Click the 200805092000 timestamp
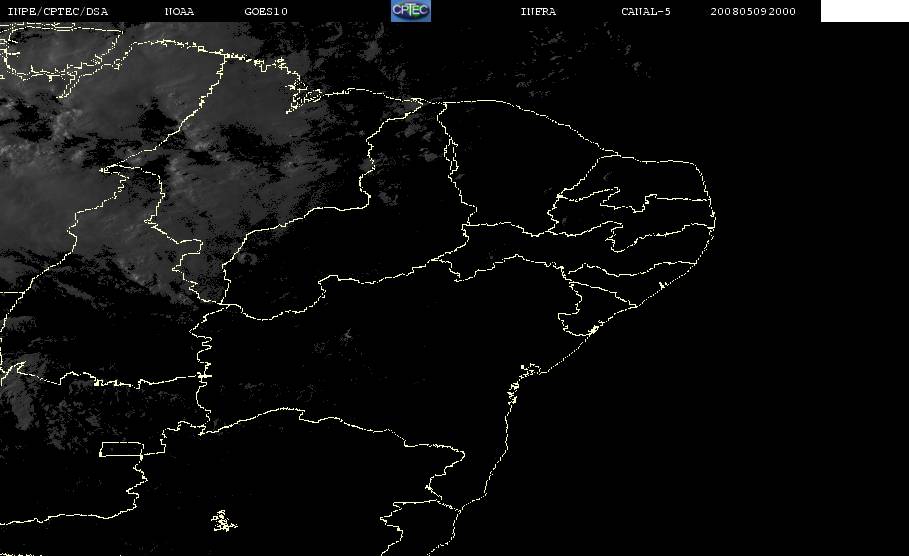909x556 pixels. pyautogui.click(x=753, y=12)
